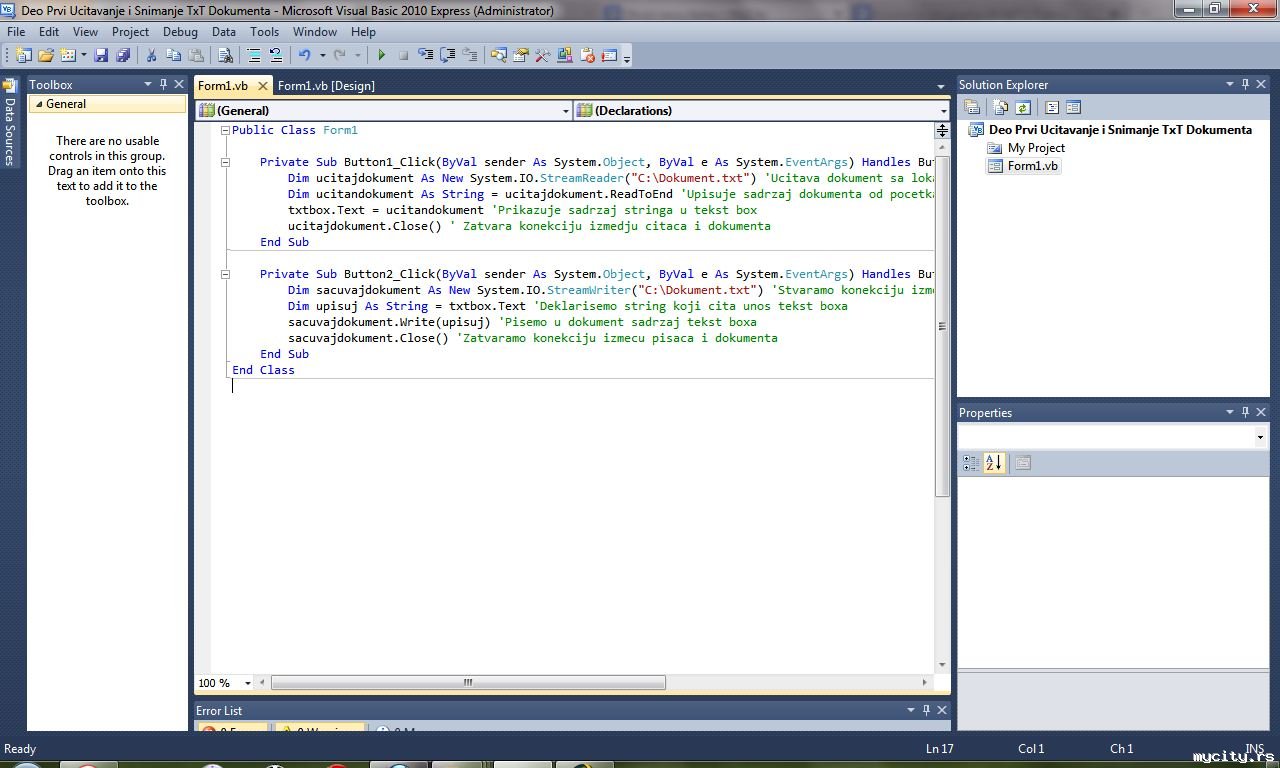Image resolution: width=1280 pixels, height=768 pixels.
Task: Collapse the Button1_Click sub code region
Action: (225, 162)
